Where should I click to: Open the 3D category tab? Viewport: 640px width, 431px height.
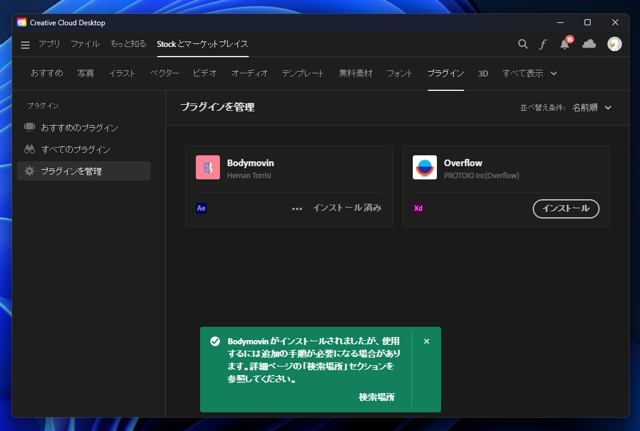(483, 73)
